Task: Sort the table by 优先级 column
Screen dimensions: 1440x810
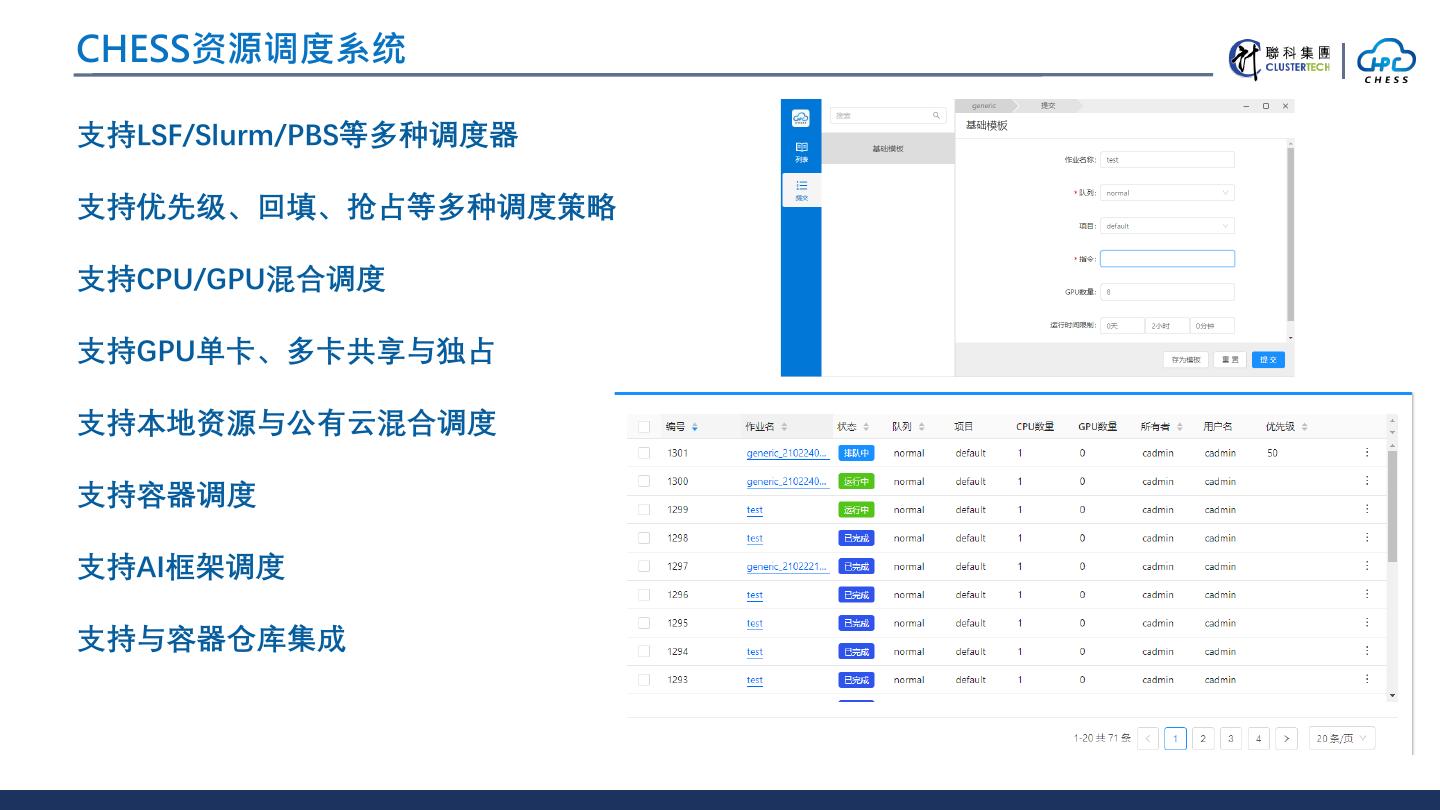Action: pos(1304,427)
